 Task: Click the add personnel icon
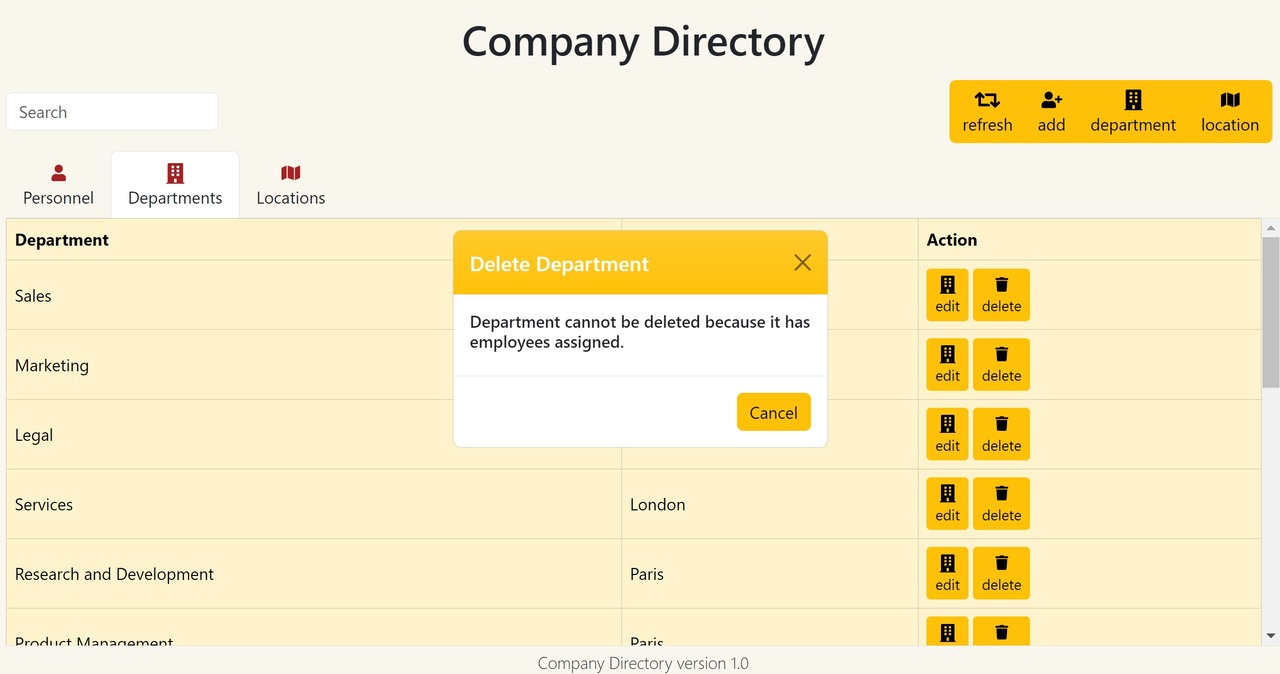1051,100
